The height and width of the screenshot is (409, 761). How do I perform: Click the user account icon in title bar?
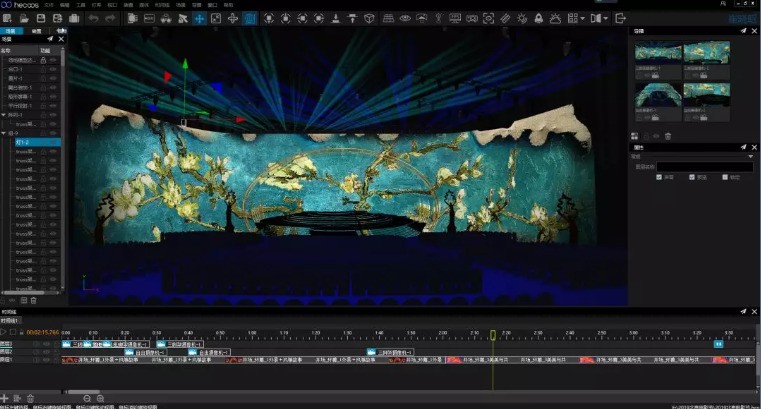(x=723, y=3)
